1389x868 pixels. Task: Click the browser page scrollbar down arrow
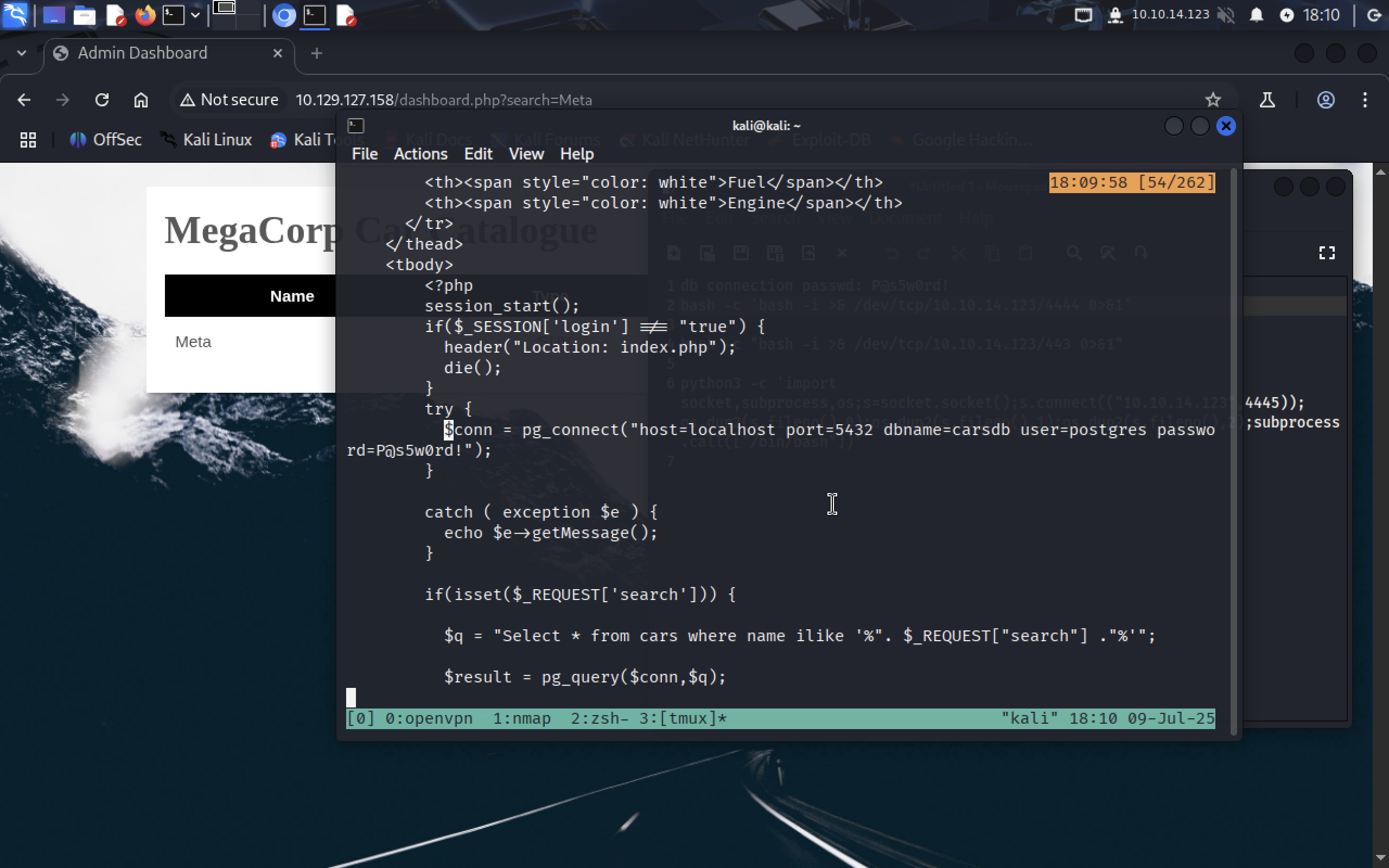(1381, 858)
